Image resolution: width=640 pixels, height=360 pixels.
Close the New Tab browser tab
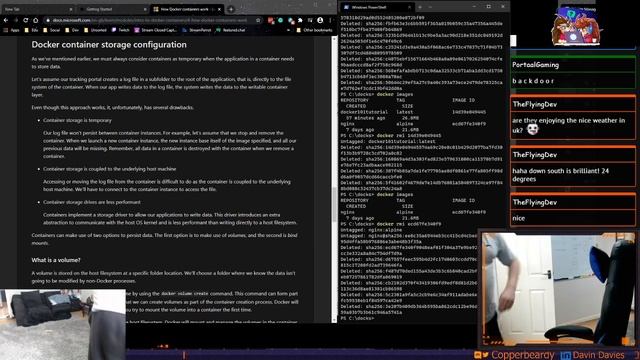[x=71, y=9]
